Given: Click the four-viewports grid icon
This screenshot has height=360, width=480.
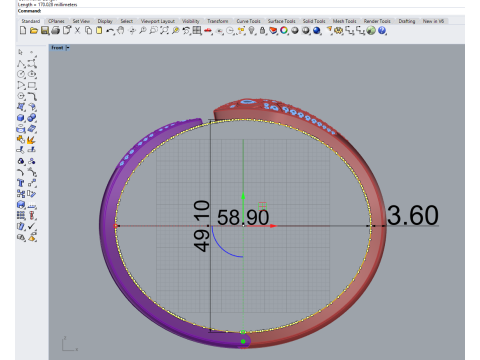Looking at the screenshot, I should 197,31.
